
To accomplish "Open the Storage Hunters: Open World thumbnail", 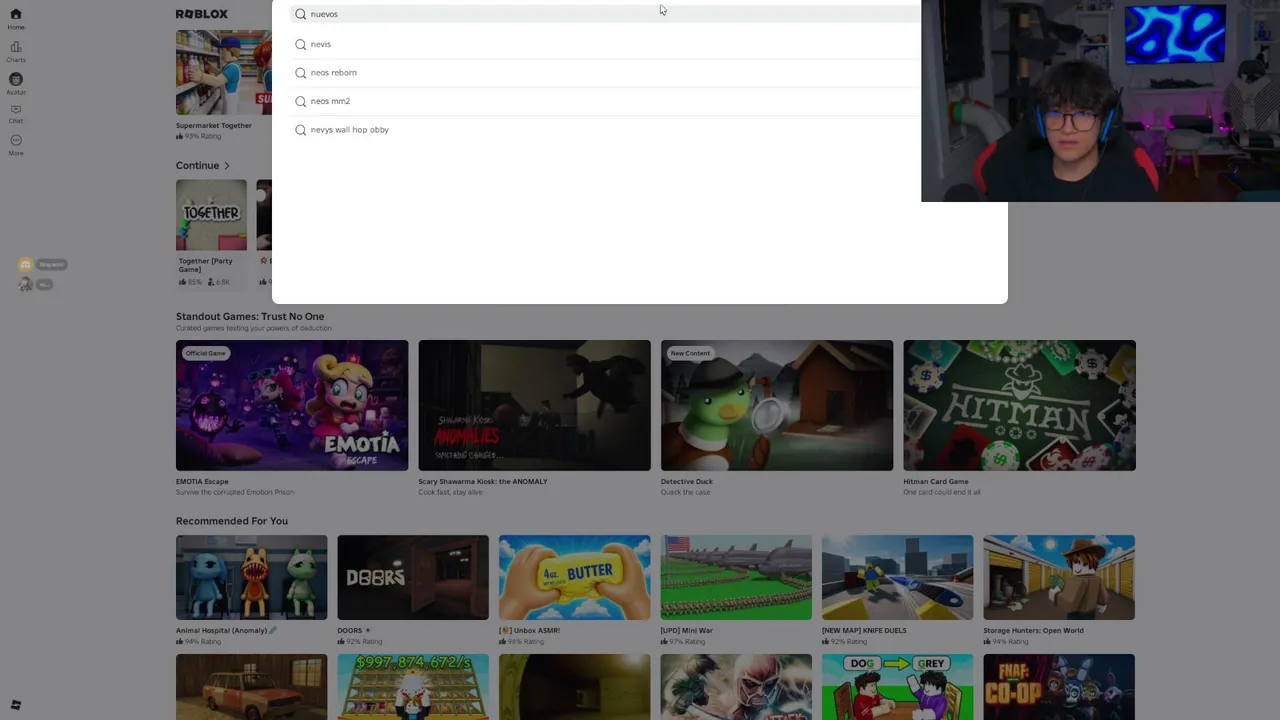I will [1059, 577].
